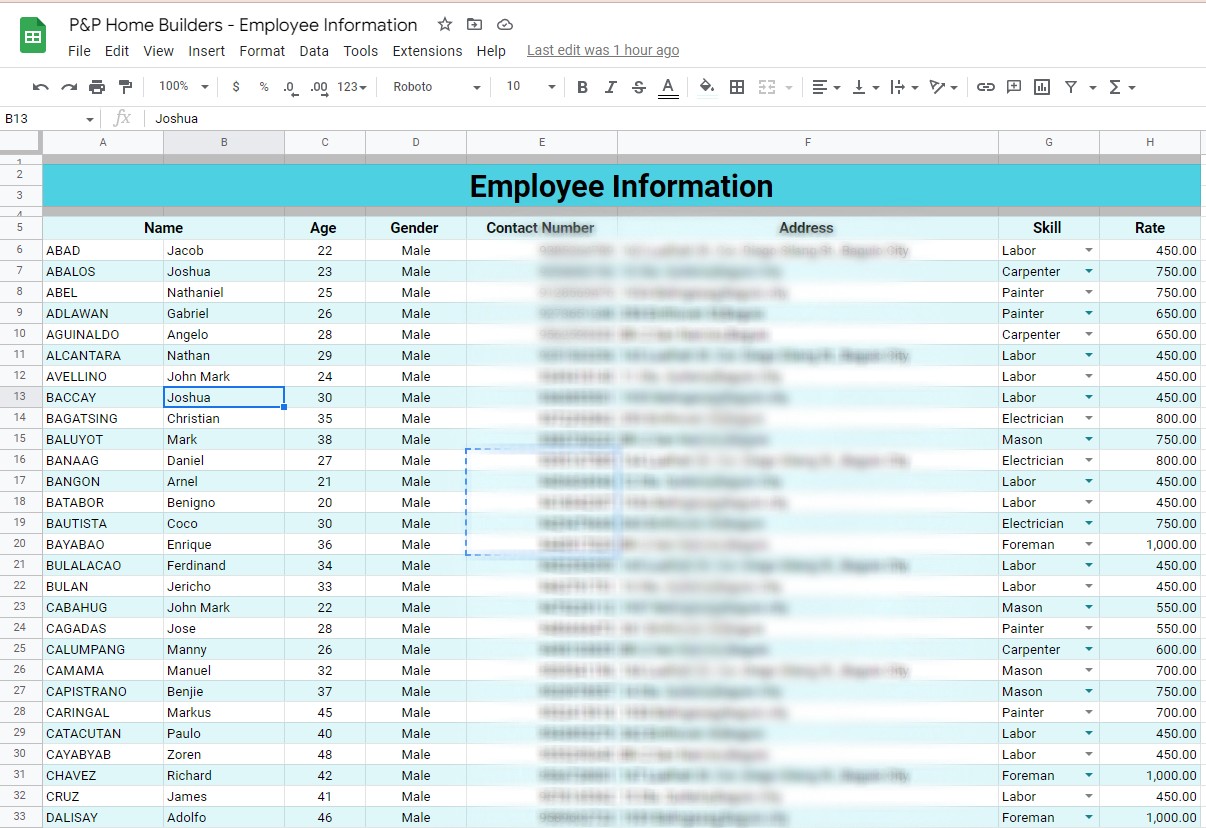
Task: Open the Edit menu
Action: [117, 51]
